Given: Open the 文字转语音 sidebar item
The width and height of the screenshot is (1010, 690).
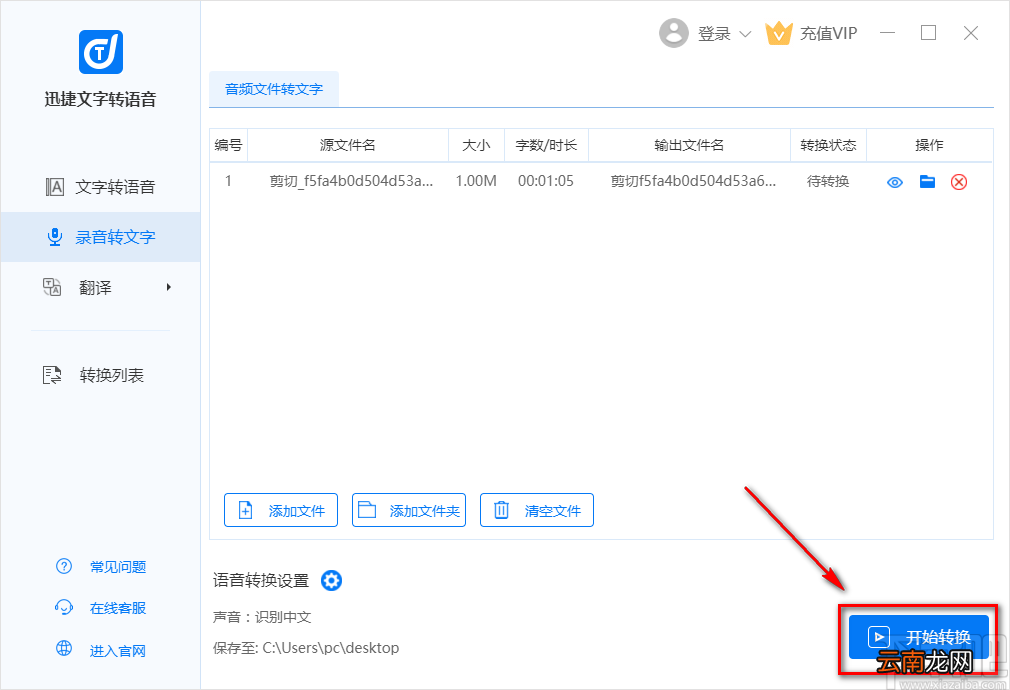Looking at the screenshot, I should 100,187.
